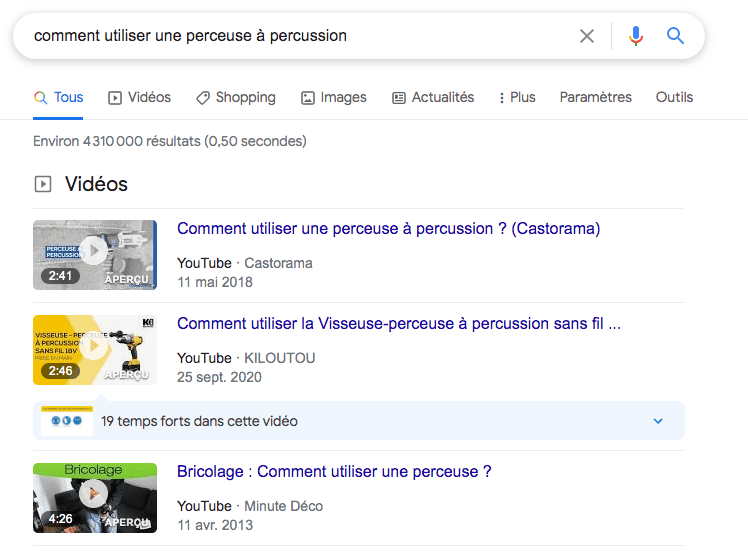The height and width of the screenshot is (555, 748).
Task: Start voice search with microphone icon
Action: point(635,36)
